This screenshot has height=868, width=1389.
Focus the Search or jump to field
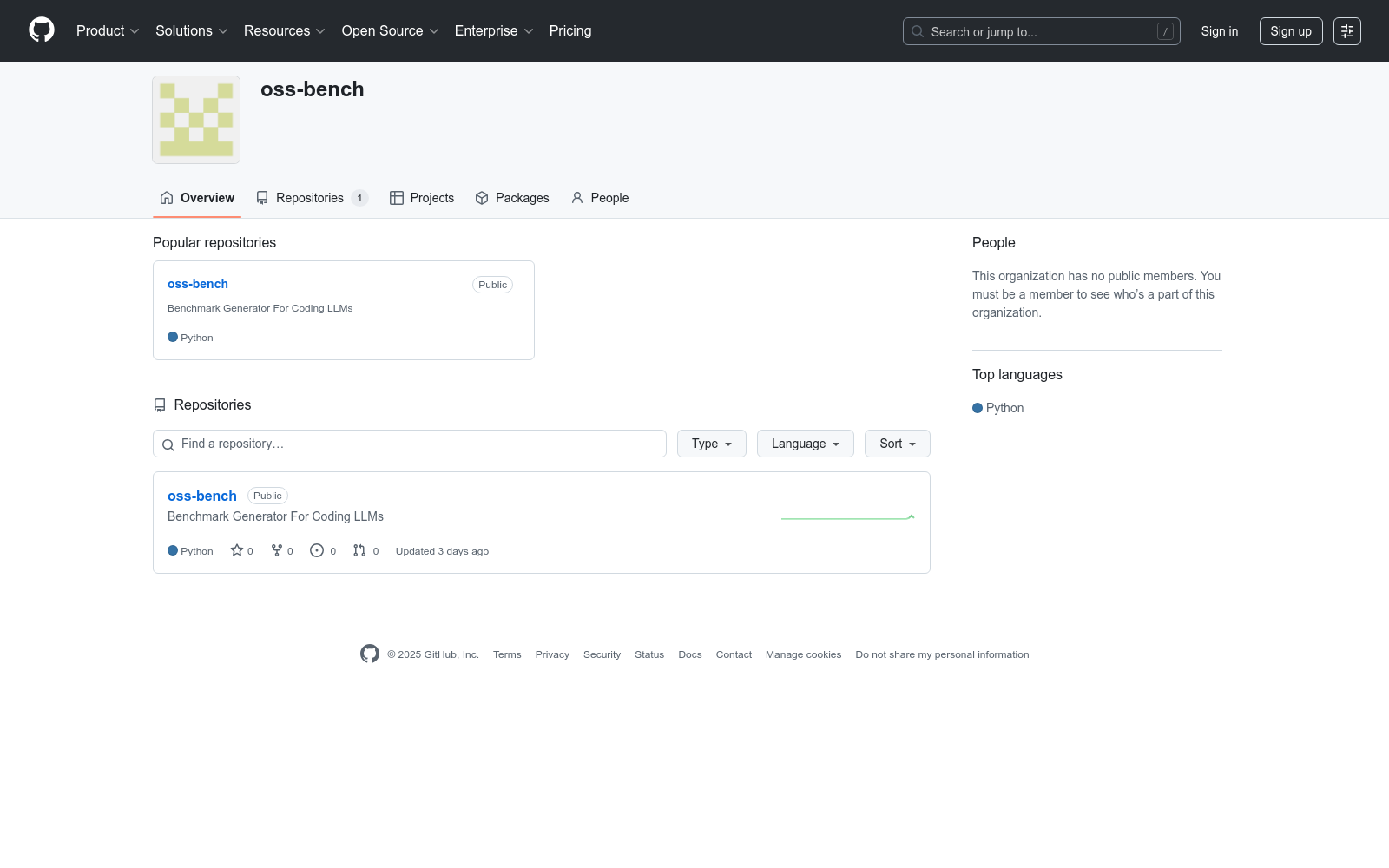click(x=1042, y=31)
